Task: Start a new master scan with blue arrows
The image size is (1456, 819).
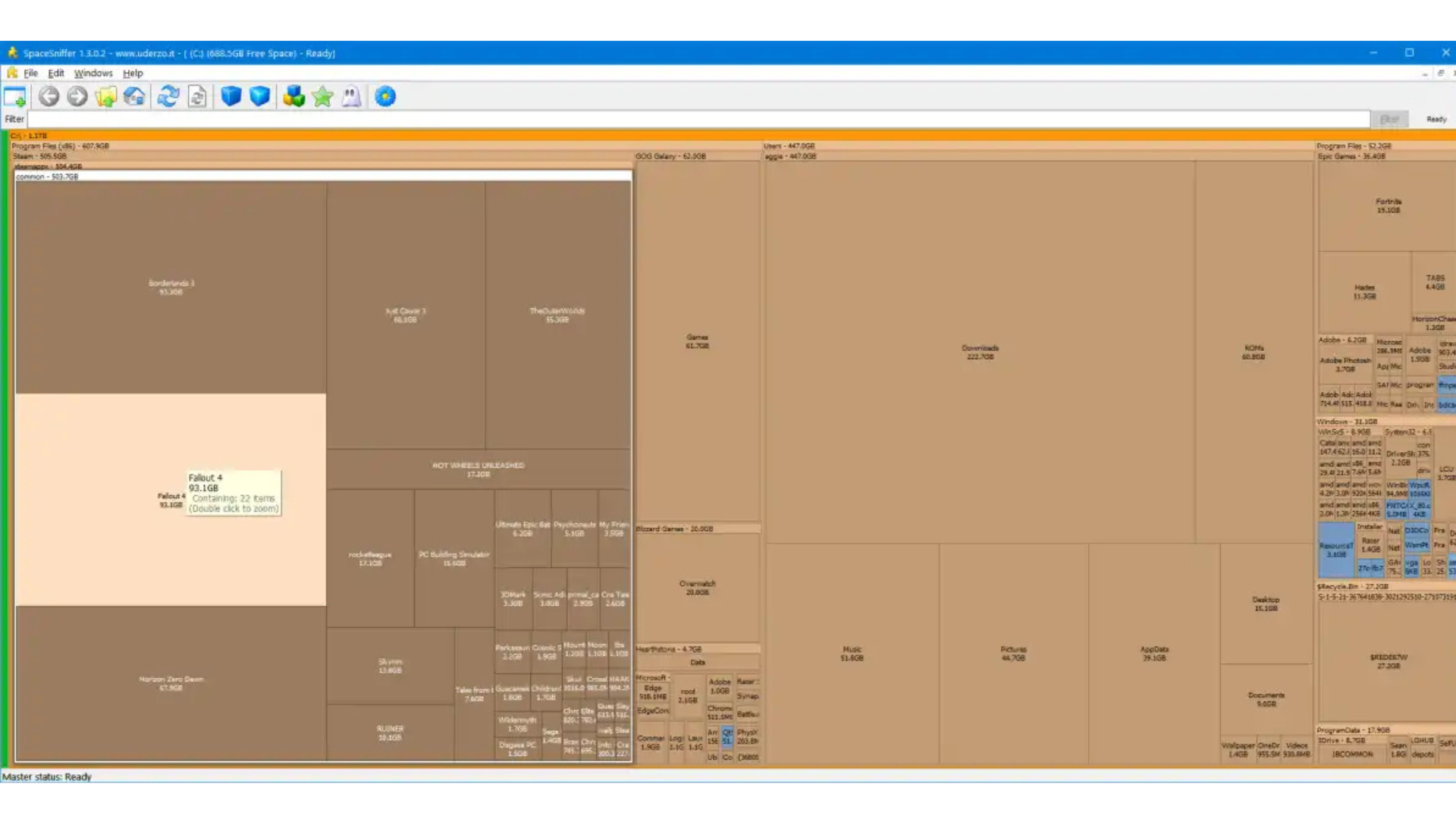Action: 168,96
